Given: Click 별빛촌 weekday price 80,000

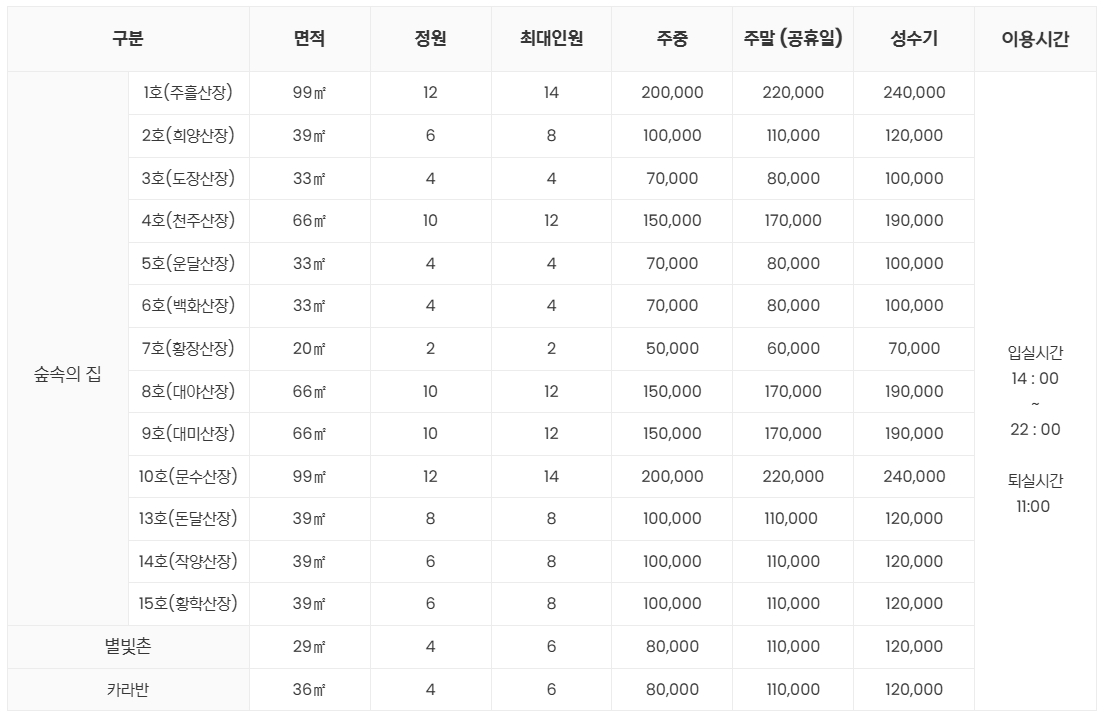Looking at the screenshot, I should click(x=672, y=646).
